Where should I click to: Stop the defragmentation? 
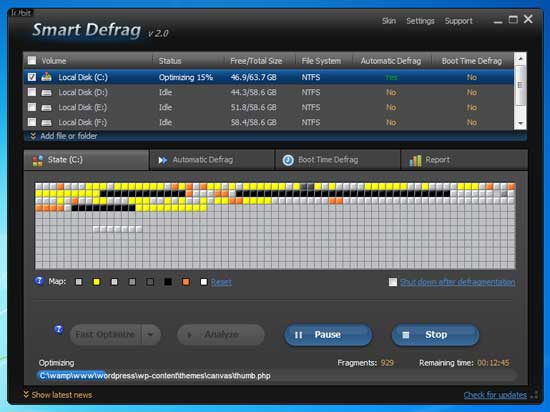point(436,335)
